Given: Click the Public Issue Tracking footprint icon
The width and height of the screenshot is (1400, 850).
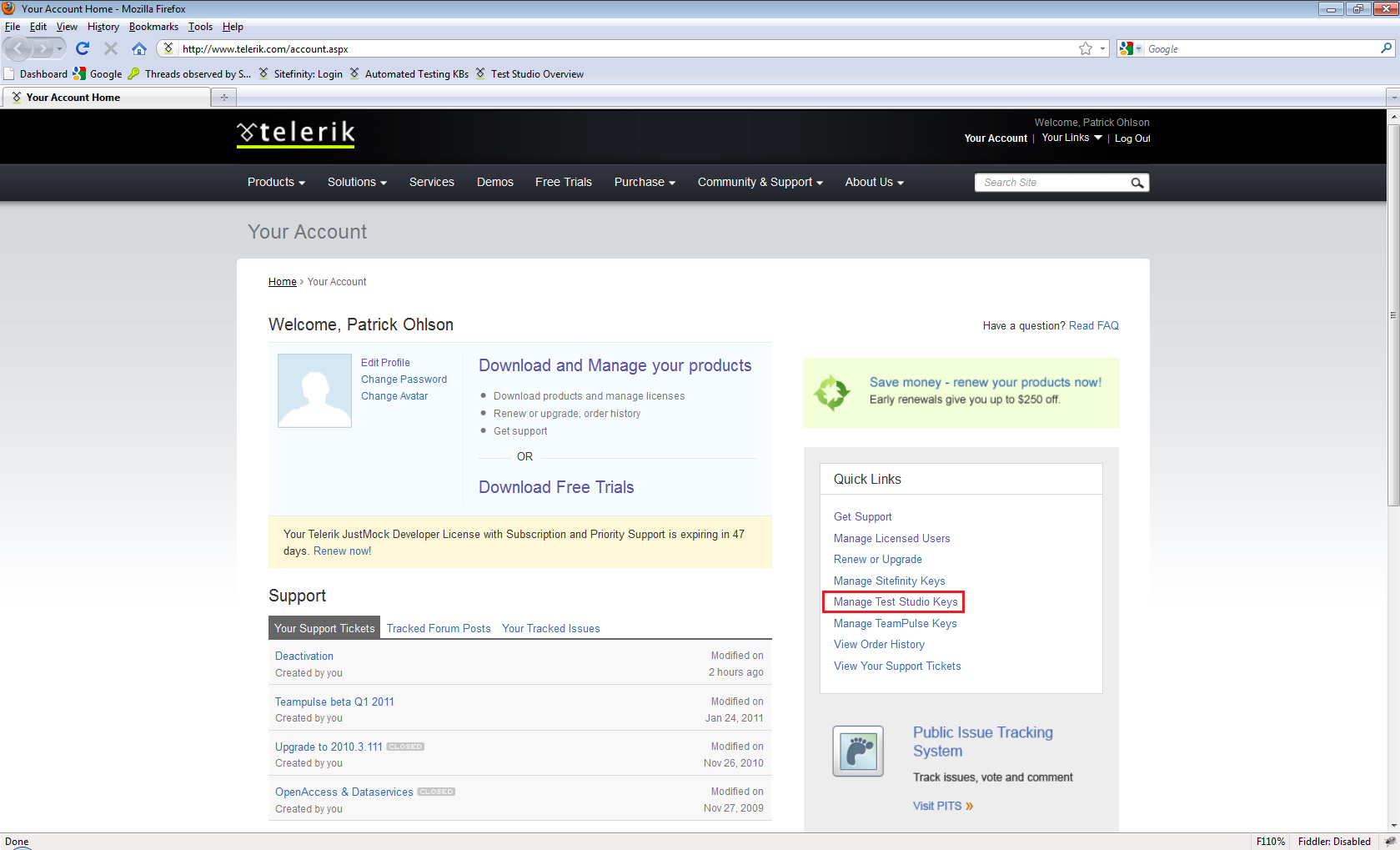Looking at the screenshot, I should (x=858, y=751).
